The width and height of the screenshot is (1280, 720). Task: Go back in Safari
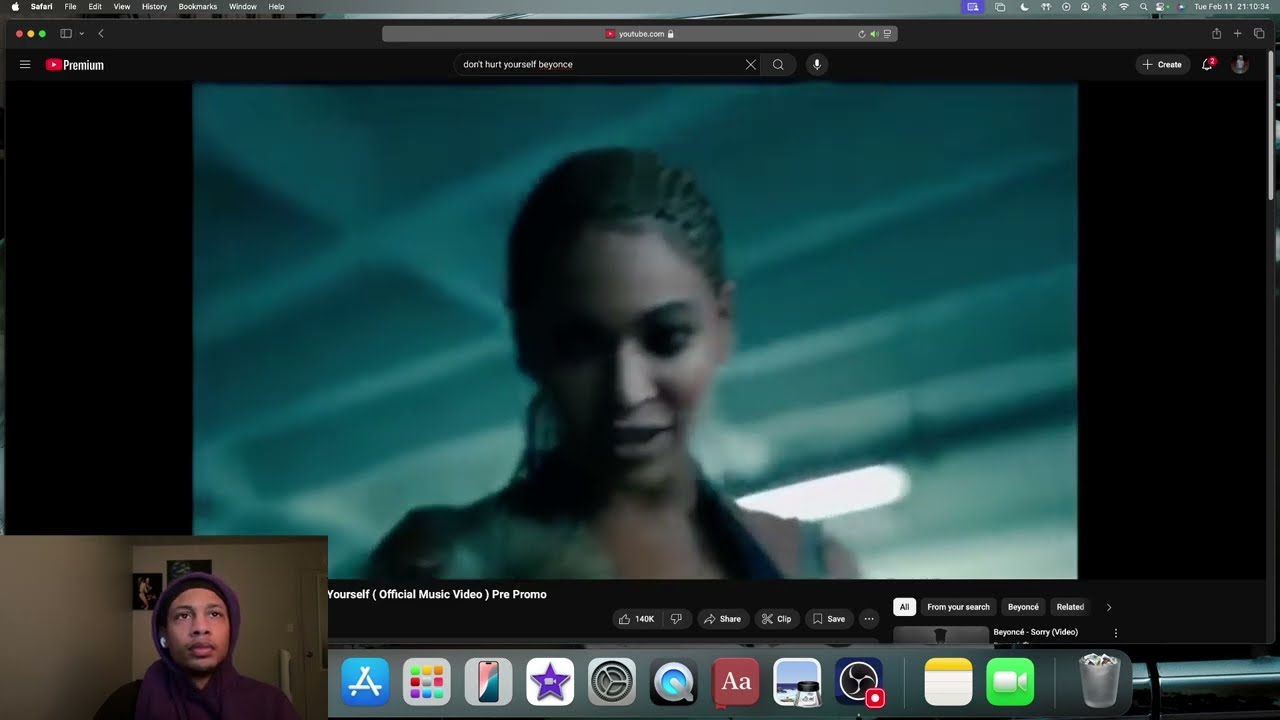(101, 34)
